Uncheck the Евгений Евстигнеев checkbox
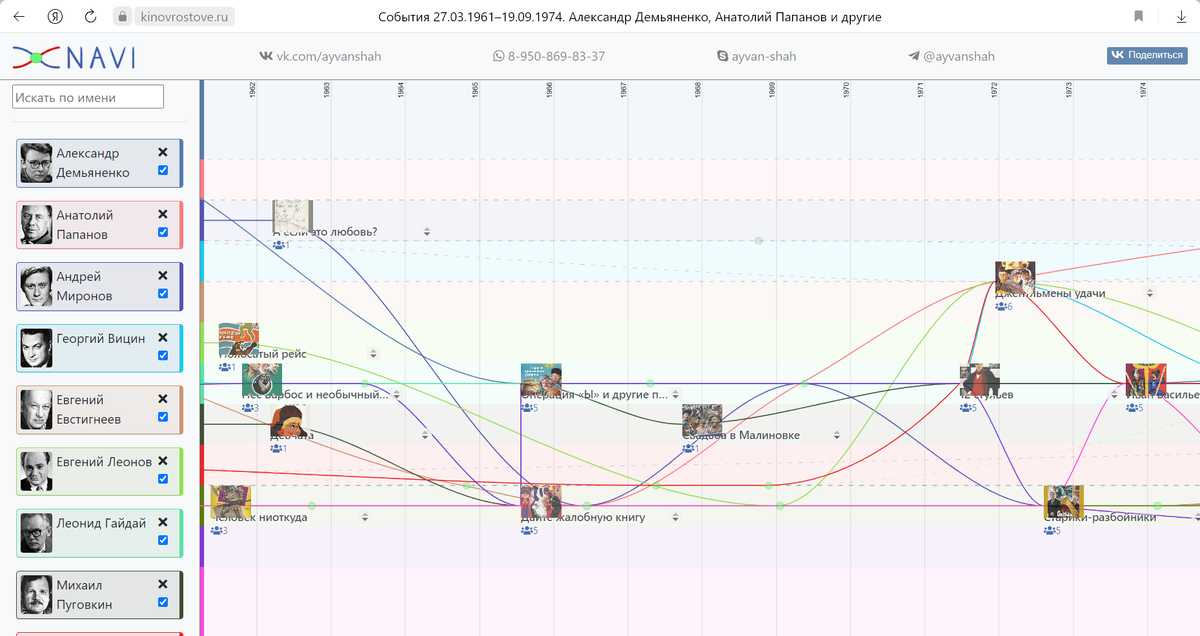This screenshot has height=636, width=1200. pyautogui.click(x=163, y=418)
